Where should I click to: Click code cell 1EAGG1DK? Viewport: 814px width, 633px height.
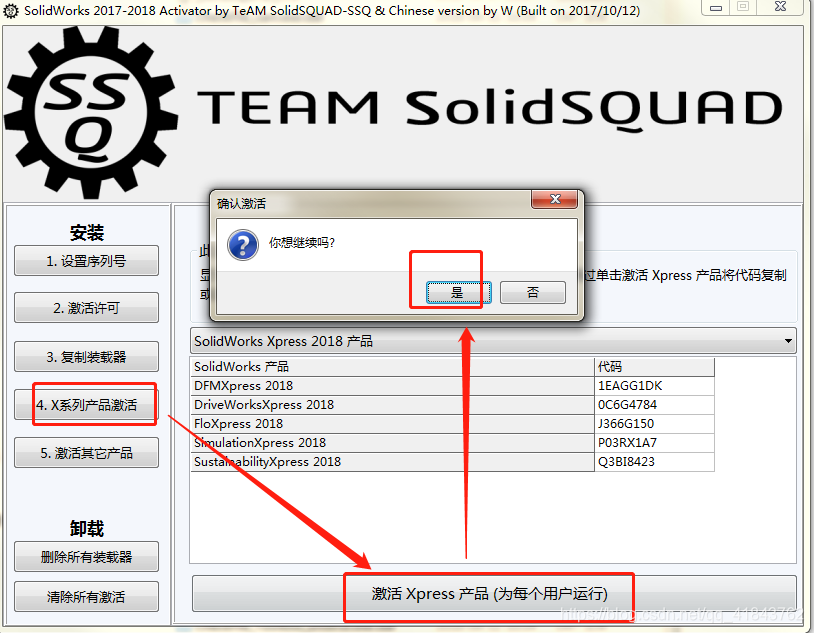[x=654, y=386]
